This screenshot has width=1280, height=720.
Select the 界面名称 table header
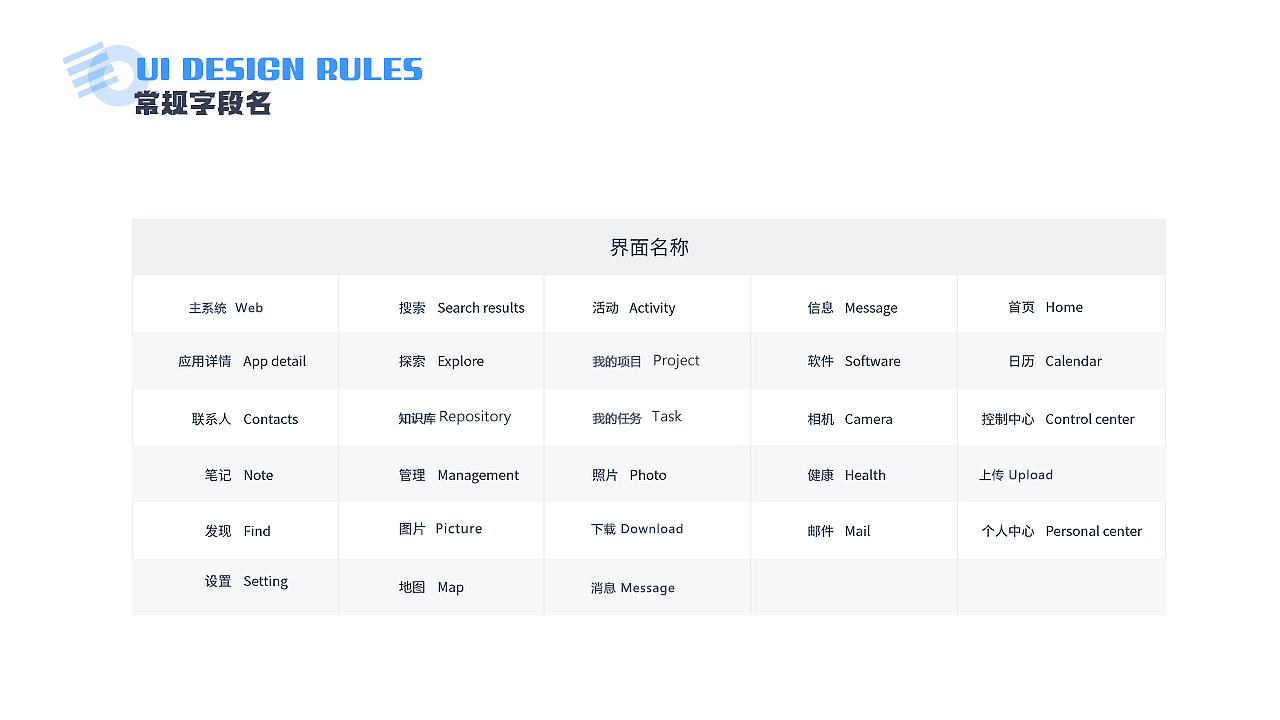click(x=649, y=247)
